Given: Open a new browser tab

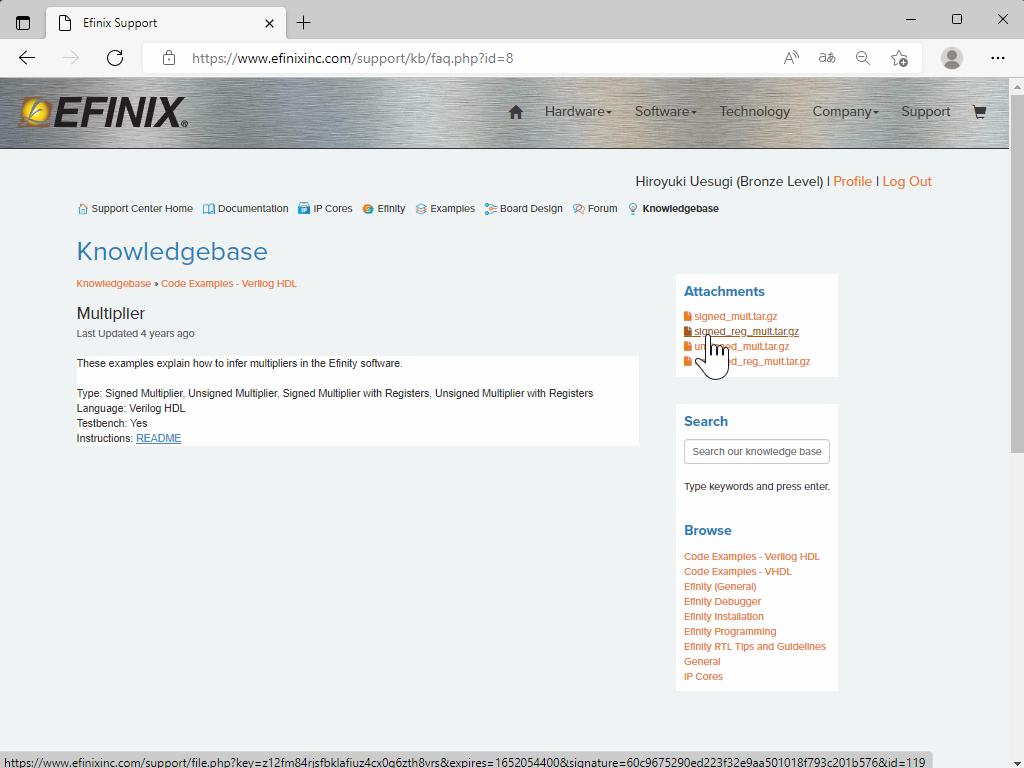Looking at the screenshot, I should click(303, 23).
